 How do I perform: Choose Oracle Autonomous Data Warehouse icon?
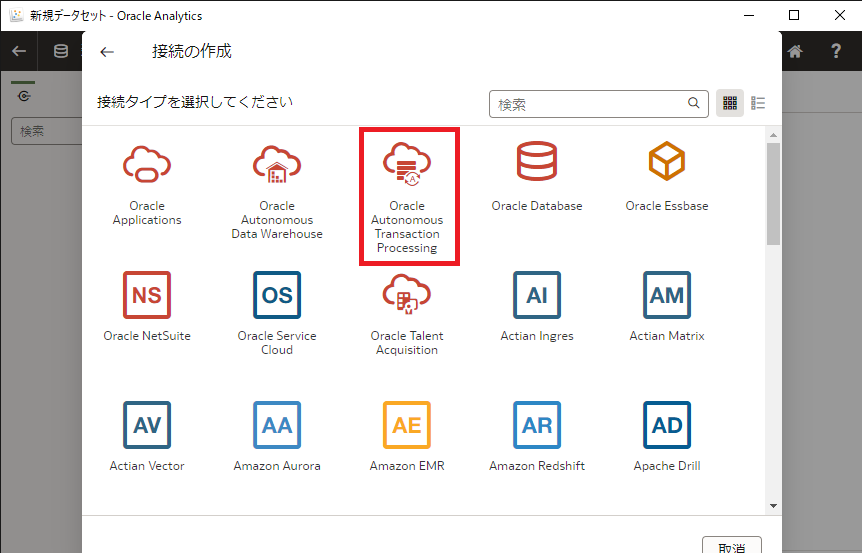coord(277,163)
